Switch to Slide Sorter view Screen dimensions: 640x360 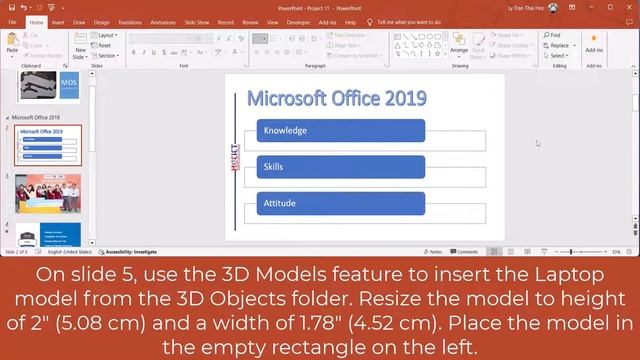pyautogui.click(x=511, y=252)
